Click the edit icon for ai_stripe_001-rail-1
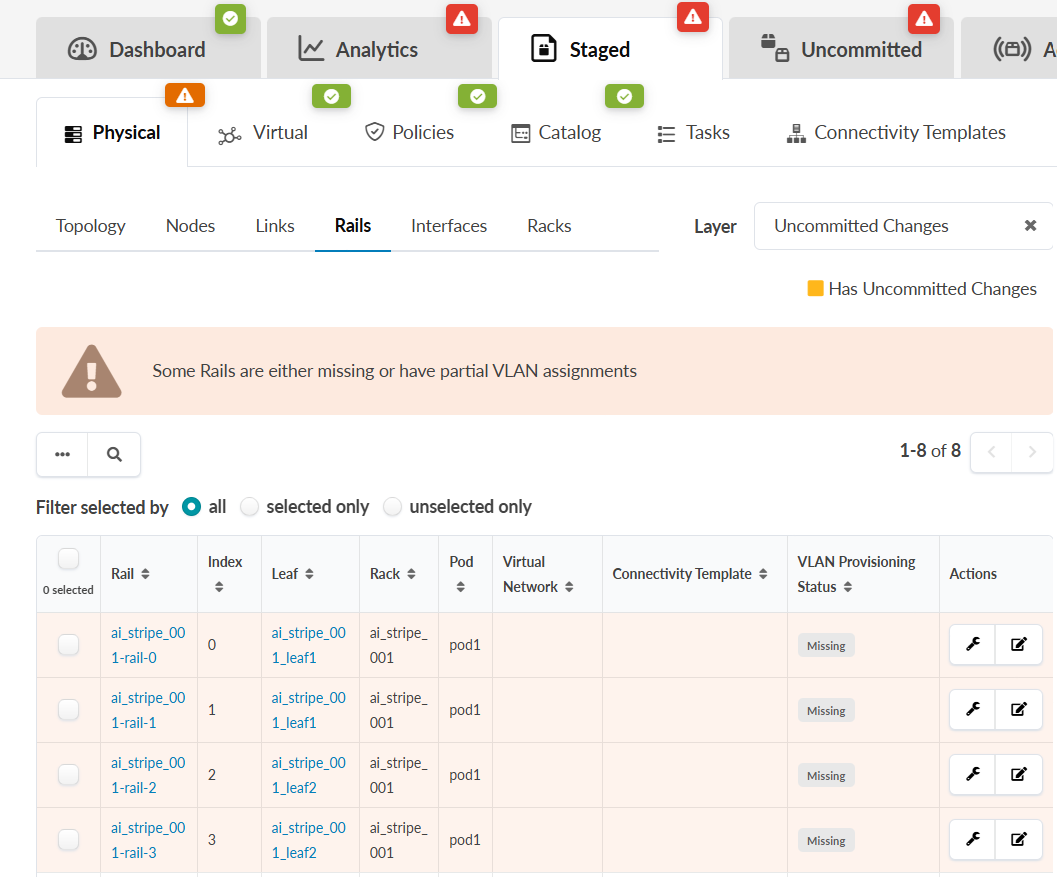Image resolution: width=1057 pixels, height=877 pixels. (x=1019, y=709)
